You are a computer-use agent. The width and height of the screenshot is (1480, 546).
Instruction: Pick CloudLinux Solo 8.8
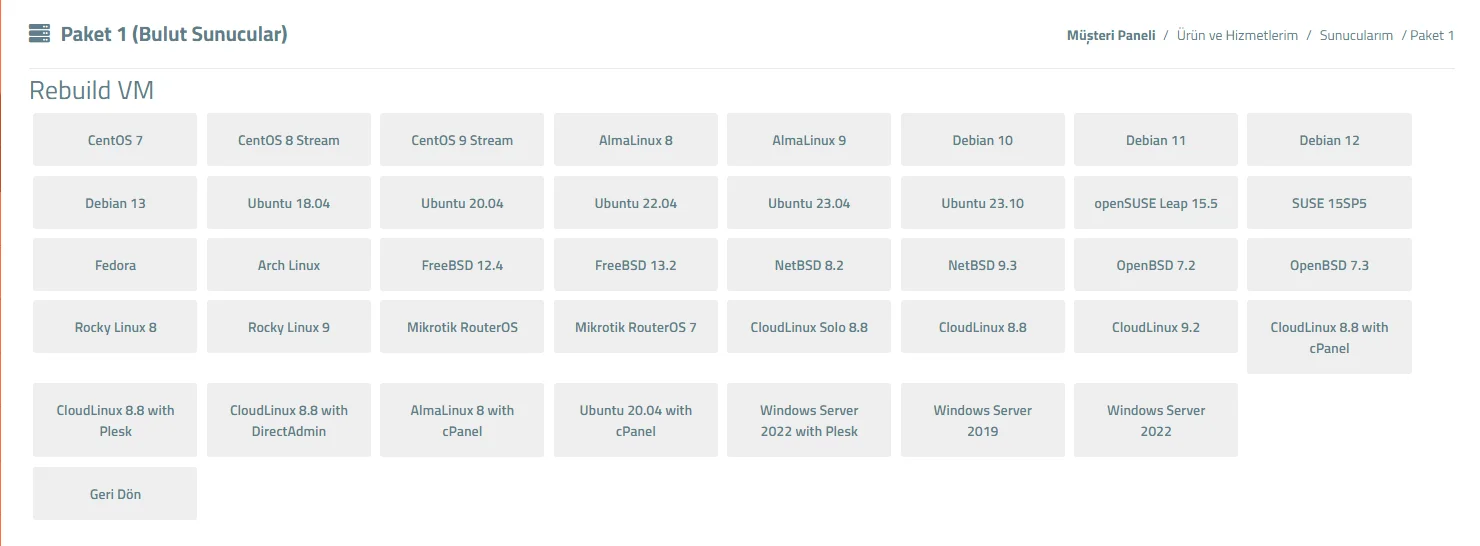click(809, 327)
